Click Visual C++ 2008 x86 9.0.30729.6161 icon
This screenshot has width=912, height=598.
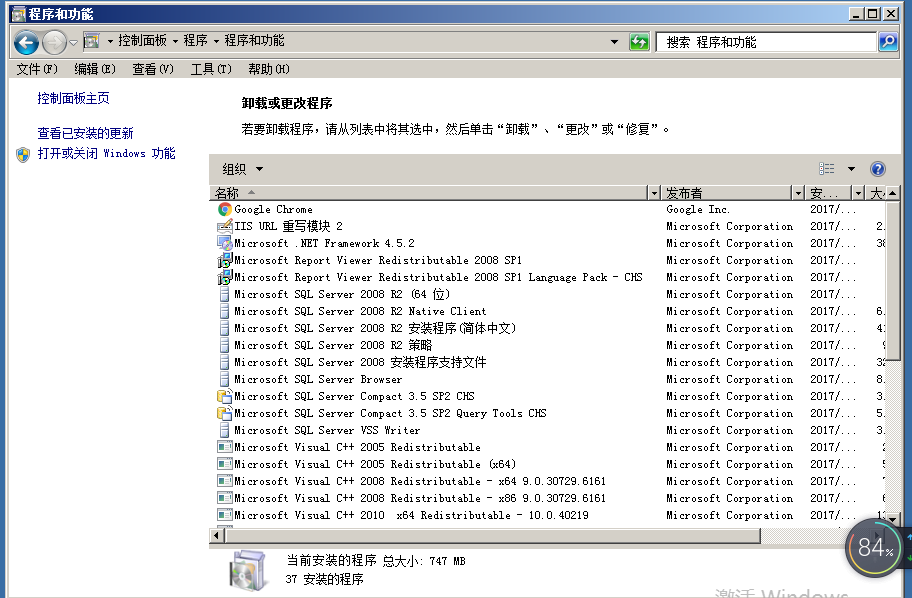(225, 498)
